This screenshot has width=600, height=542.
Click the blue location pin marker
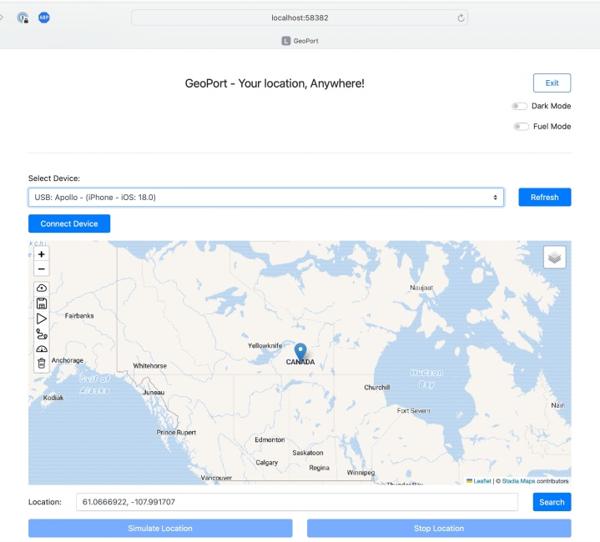300,350
